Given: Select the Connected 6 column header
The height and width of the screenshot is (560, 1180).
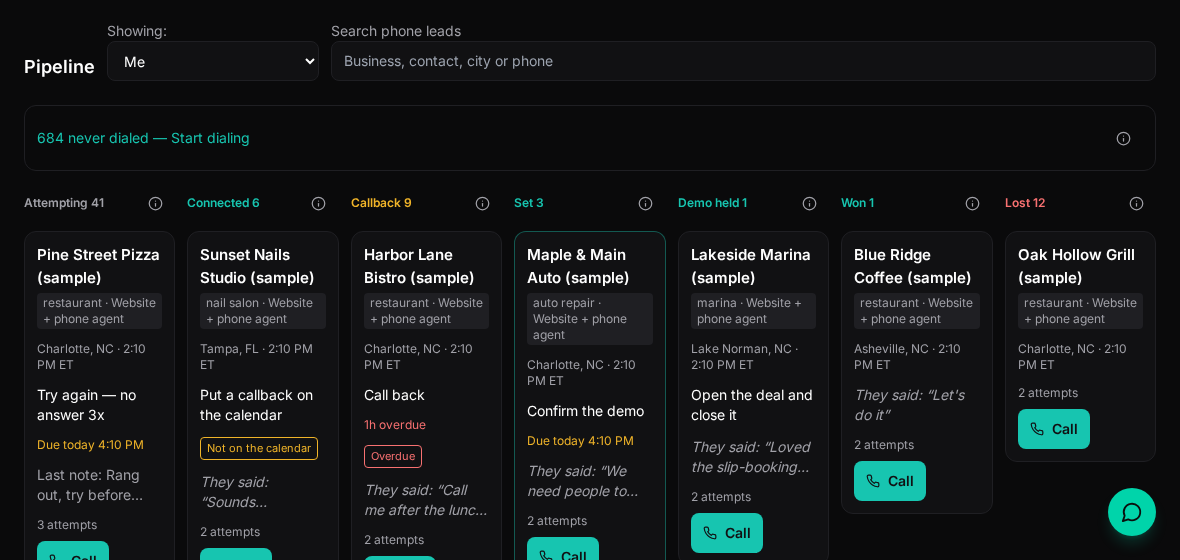Looking at the screenshot, I should [224, 203].
